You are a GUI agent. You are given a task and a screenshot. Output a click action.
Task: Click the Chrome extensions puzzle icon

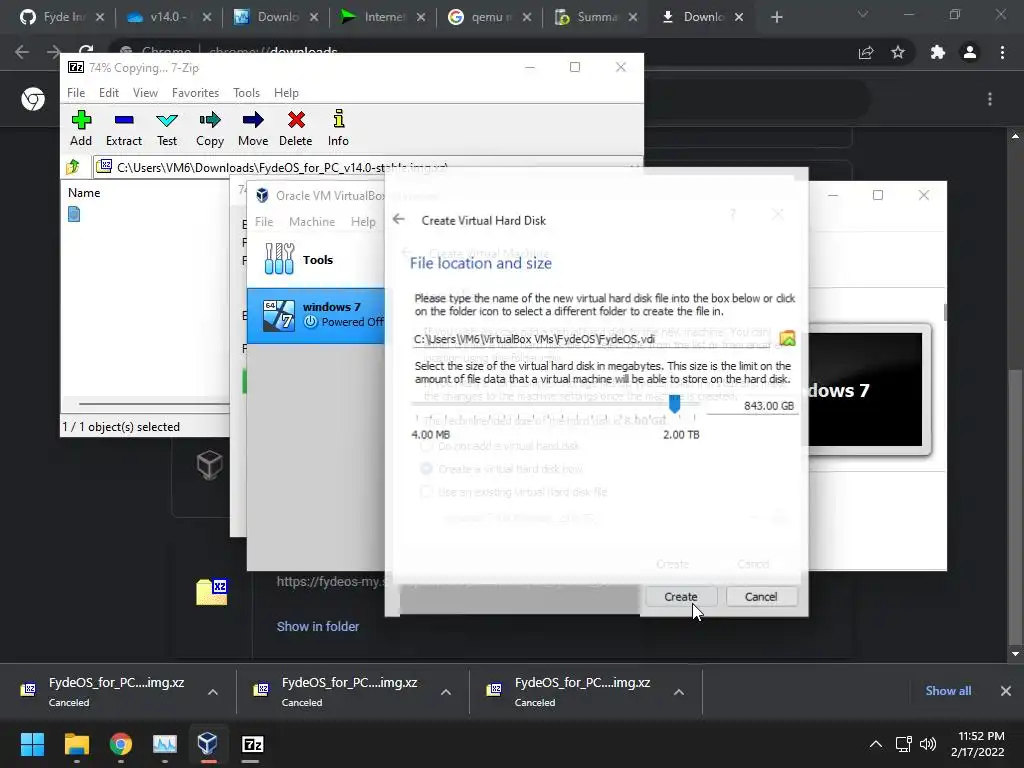pyautogui.click(x=937, y=52)
